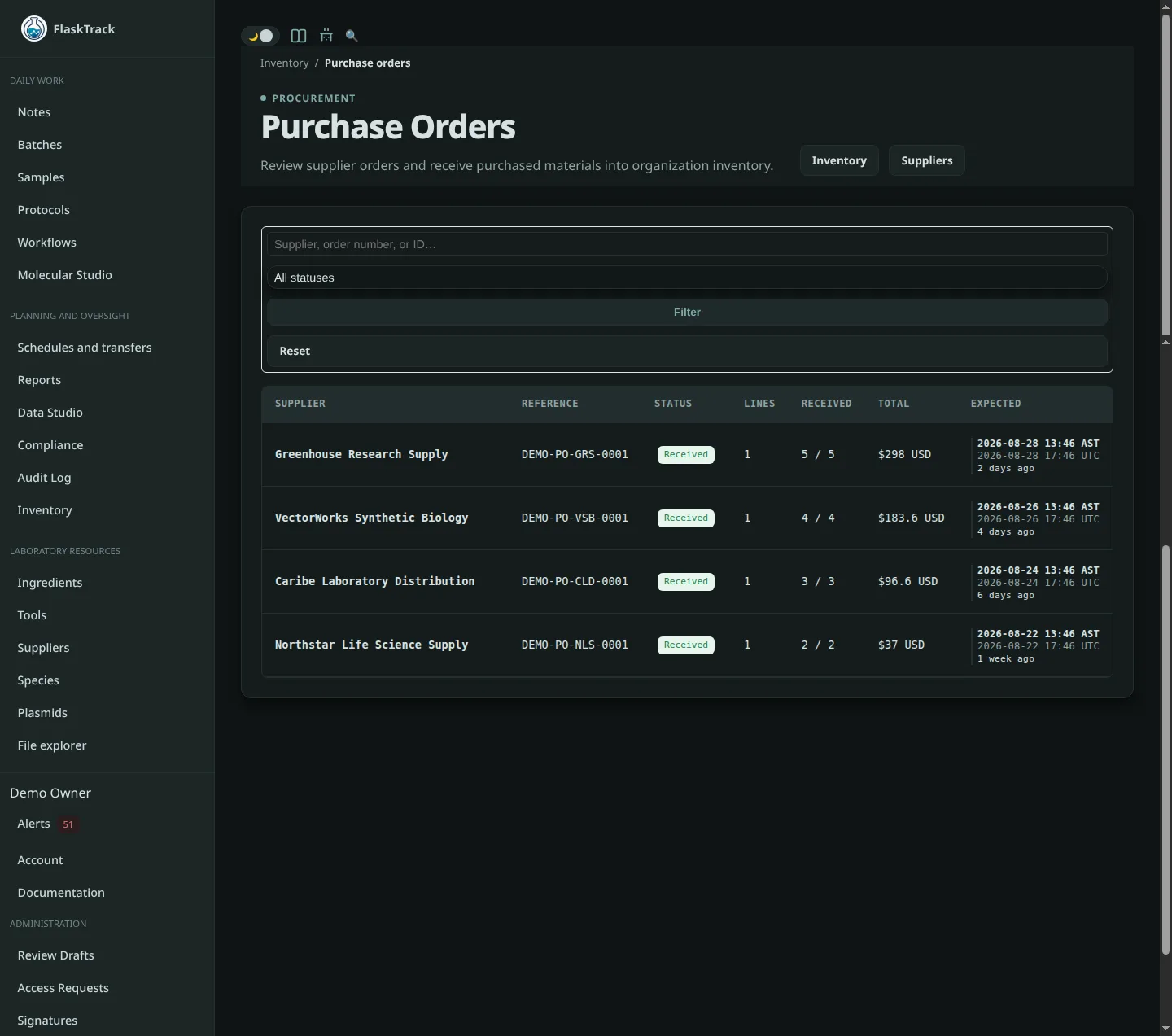Open the Greenhouse Research Supply order
This screenshot has width=1172, height=1036.
point(361,454)
